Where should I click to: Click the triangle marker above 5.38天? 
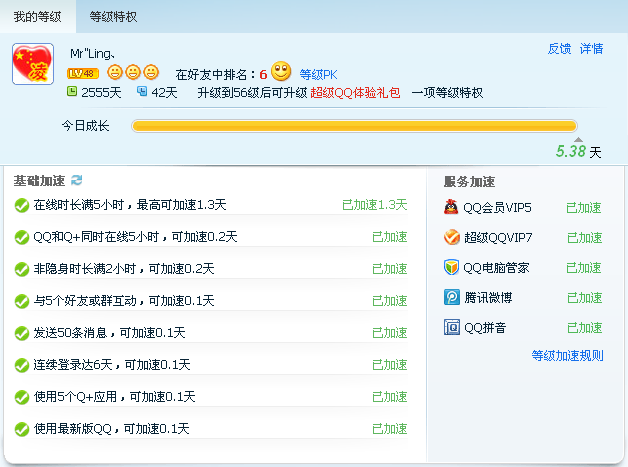pos(578,139)
